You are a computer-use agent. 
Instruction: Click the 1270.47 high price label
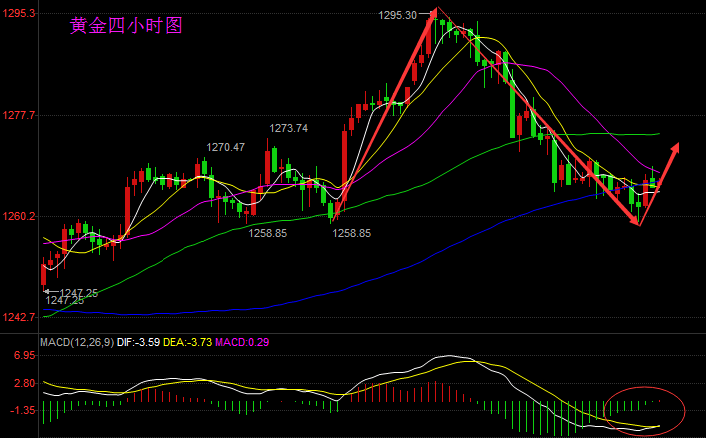point(226,147)
